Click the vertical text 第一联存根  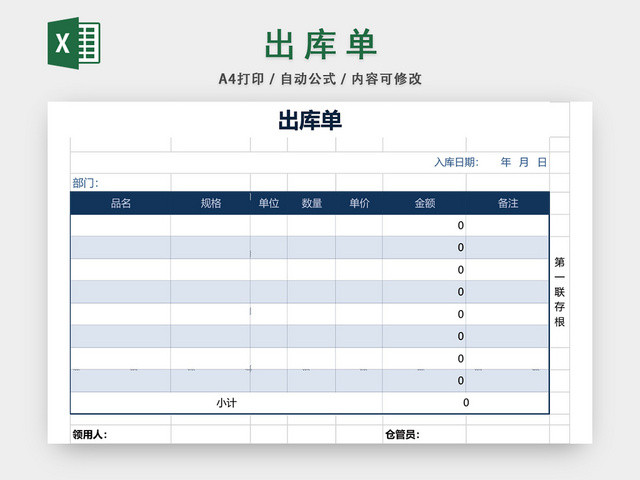click(x=560, y=291)
